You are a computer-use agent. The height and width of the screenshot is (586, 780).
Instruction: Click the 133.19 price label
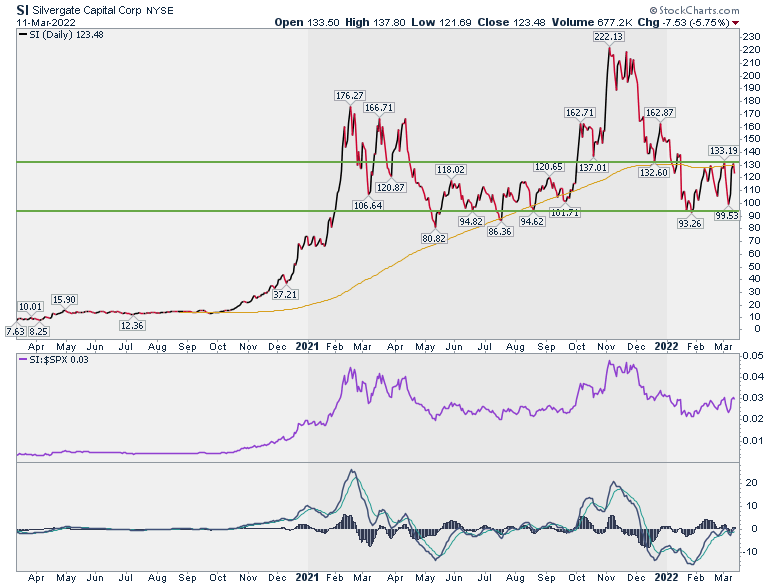click(x=723, y=151)
